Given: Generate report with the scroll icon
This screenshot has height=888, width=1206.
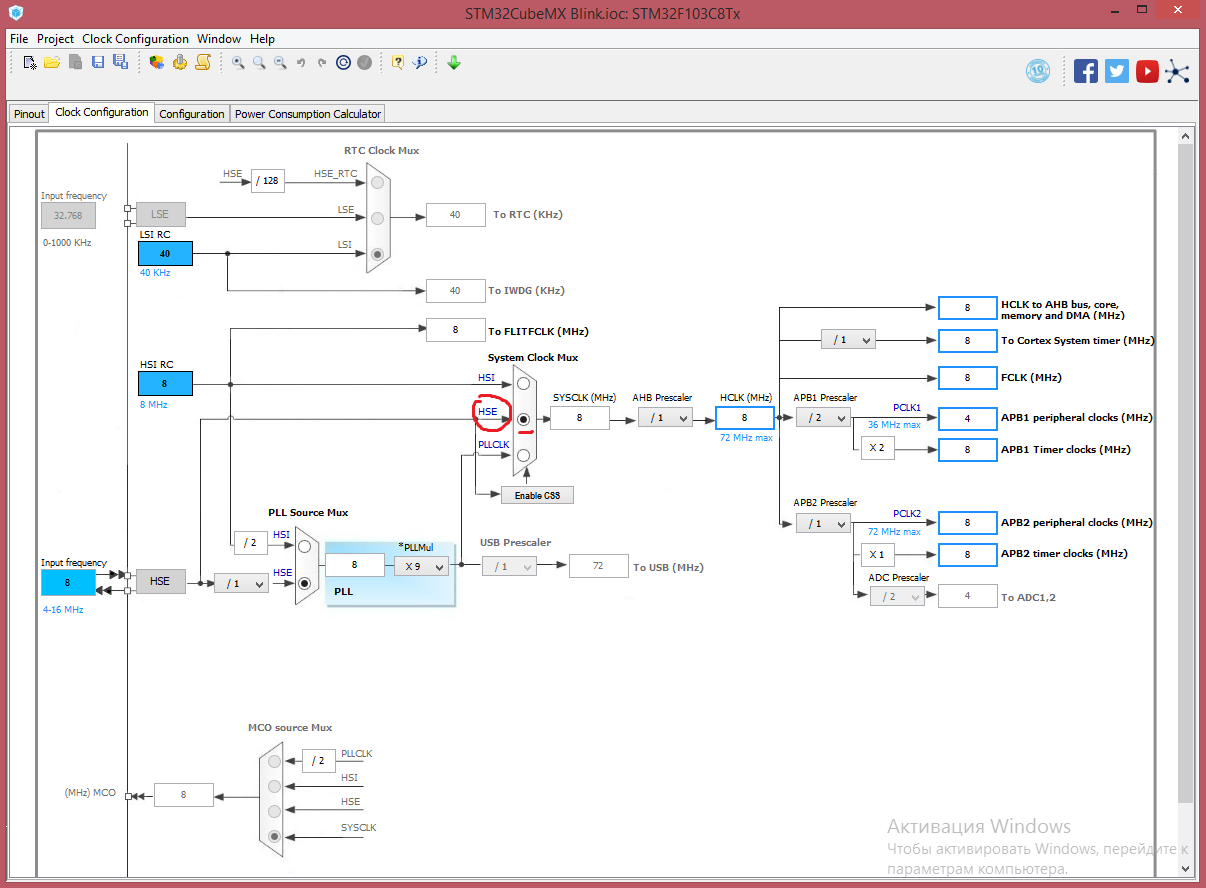Looking at the screenshot, I should tap(203, 62).
